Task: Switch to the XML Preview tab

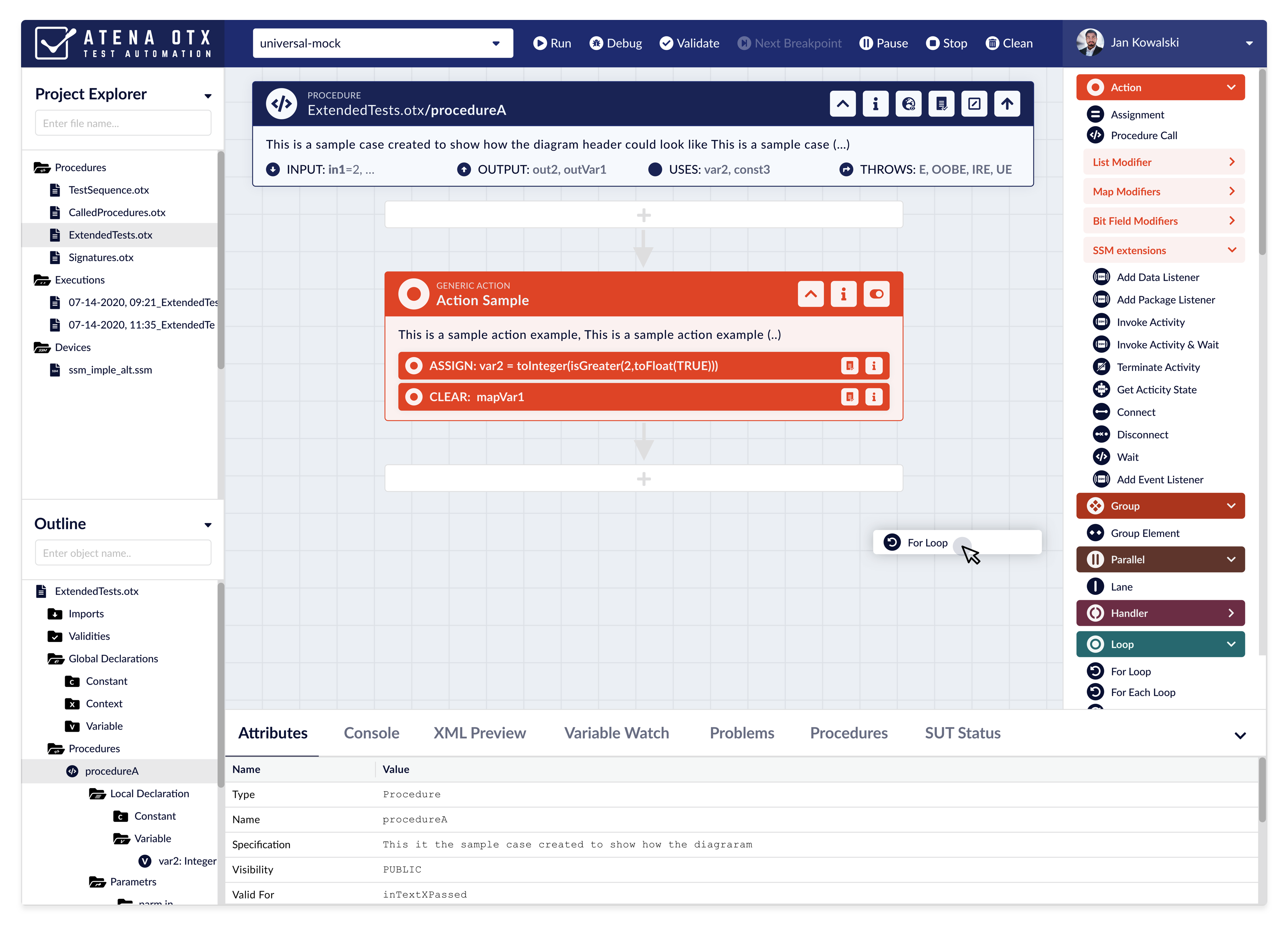Action: [x=479, y=733]
